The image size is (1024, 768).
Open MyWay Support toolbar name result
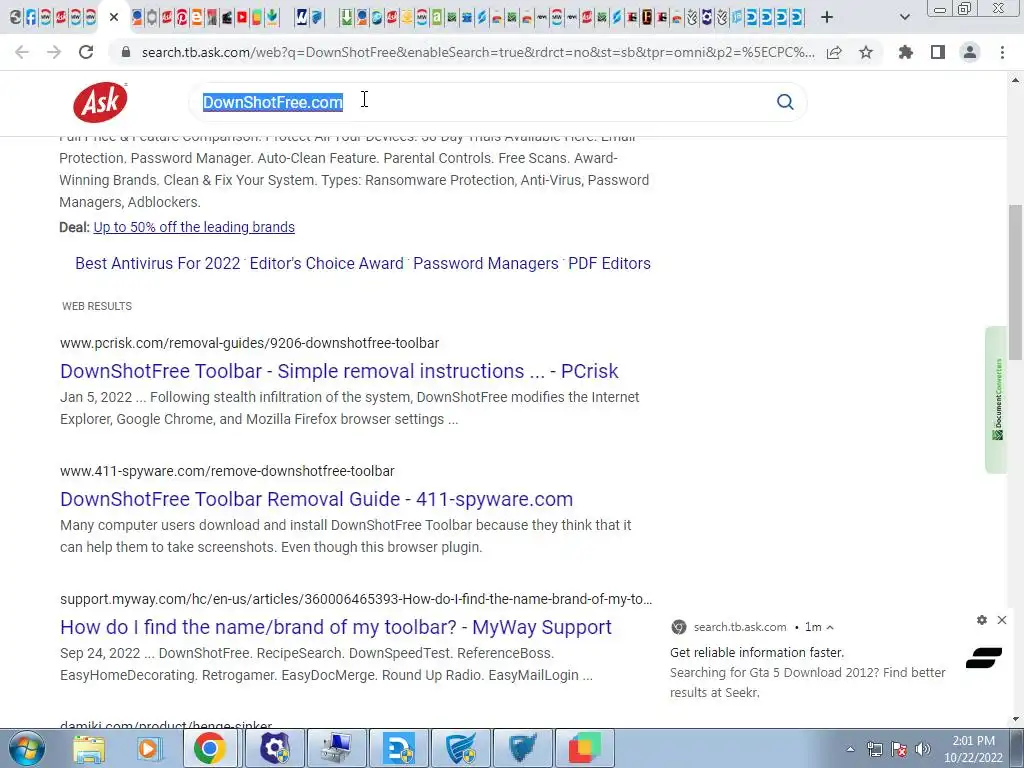point(336,627)
